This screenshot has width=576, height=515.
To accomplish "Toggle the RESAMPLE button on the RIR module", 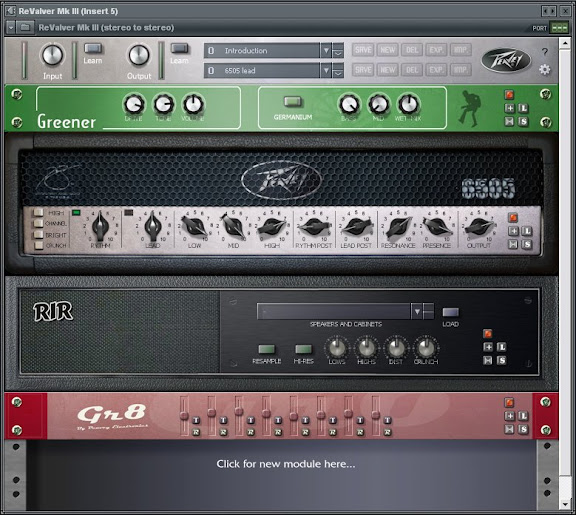I will (267, 349).
